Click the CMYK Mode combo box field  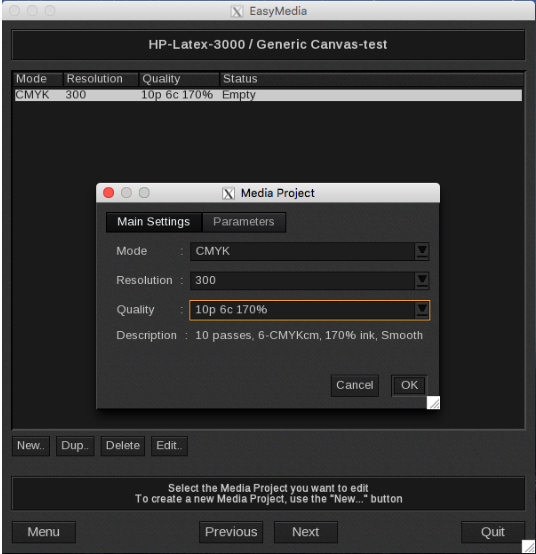[310, 251]
